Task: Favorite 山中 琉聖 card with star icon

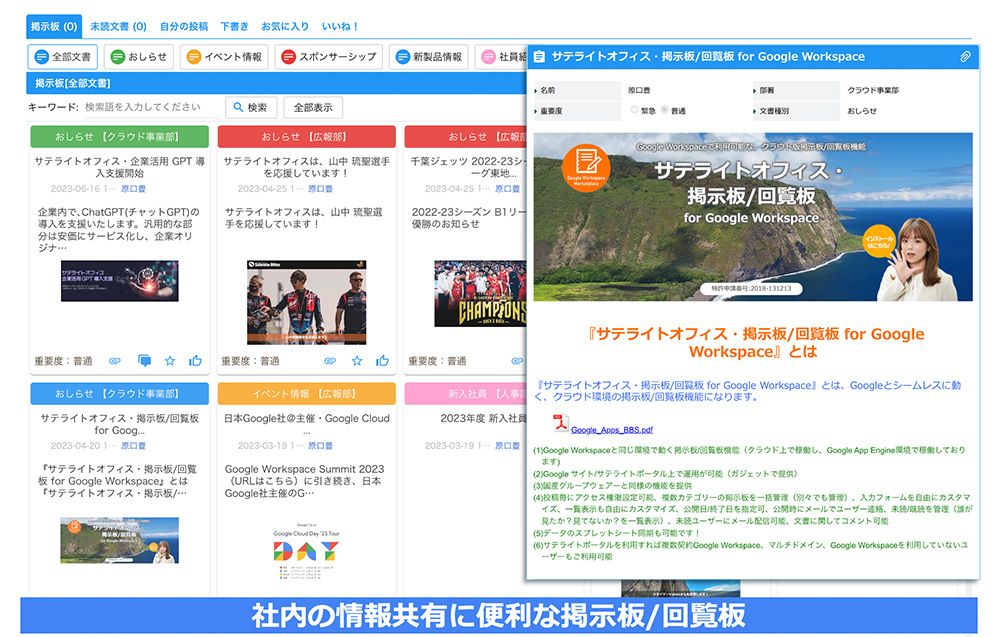Action: pyautogui.click(x=357, y=361)
